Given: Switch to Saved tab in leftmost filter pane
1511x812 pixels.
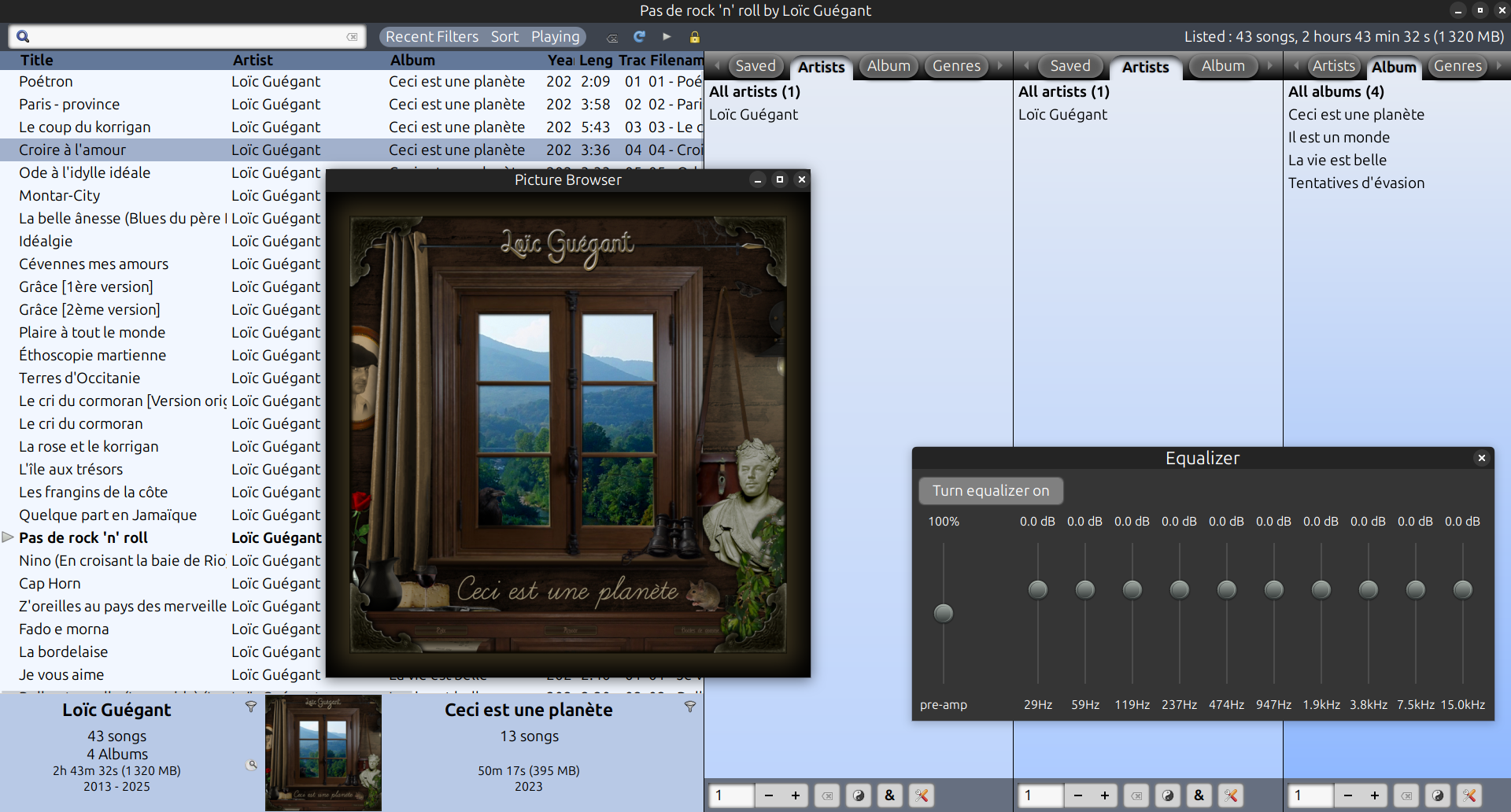Looking at the screenshot, I should click(x=755, y=66).
